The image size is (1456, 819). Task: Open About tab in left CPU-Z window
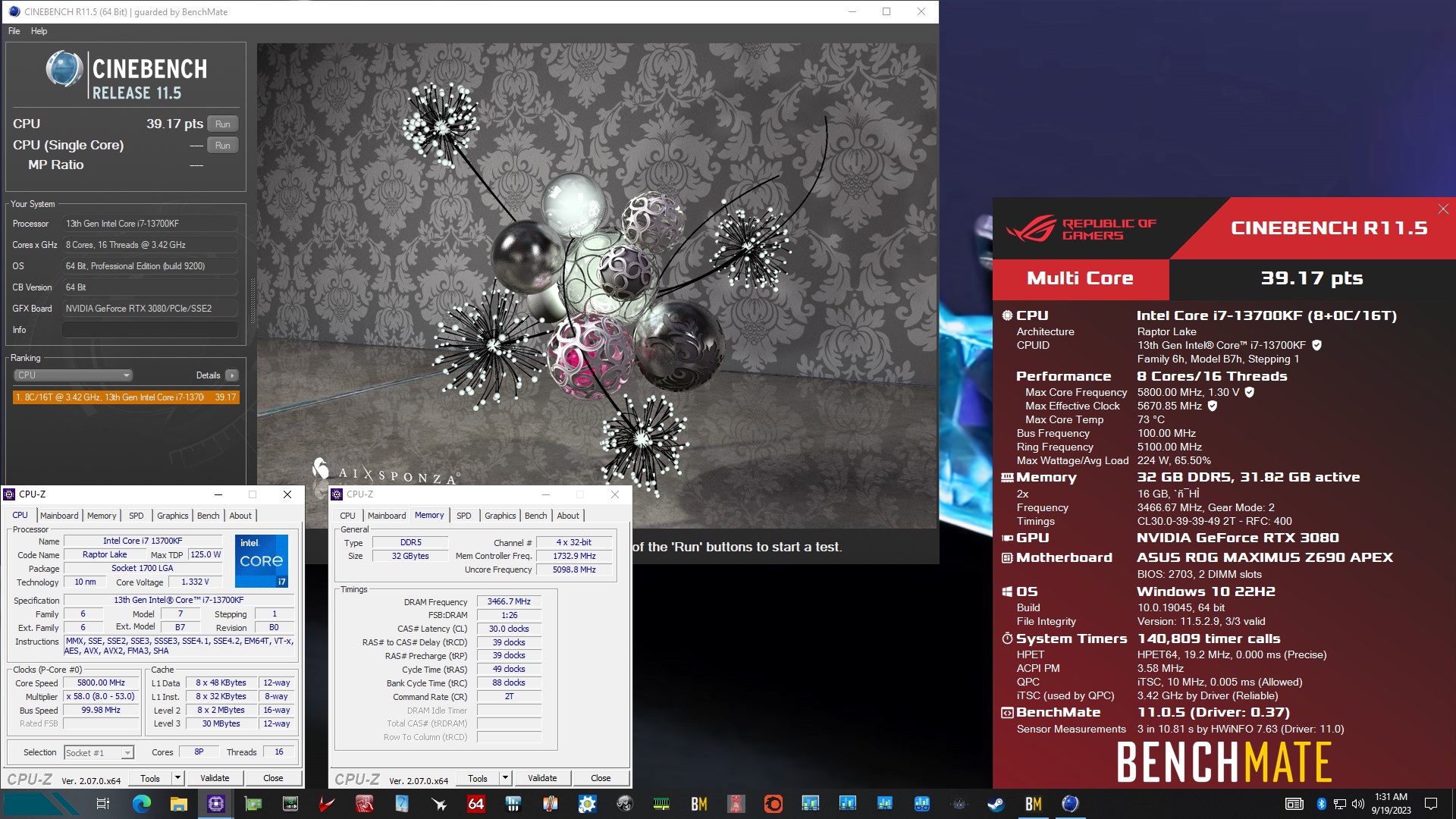pyautogui.click(x=240, y=516)
